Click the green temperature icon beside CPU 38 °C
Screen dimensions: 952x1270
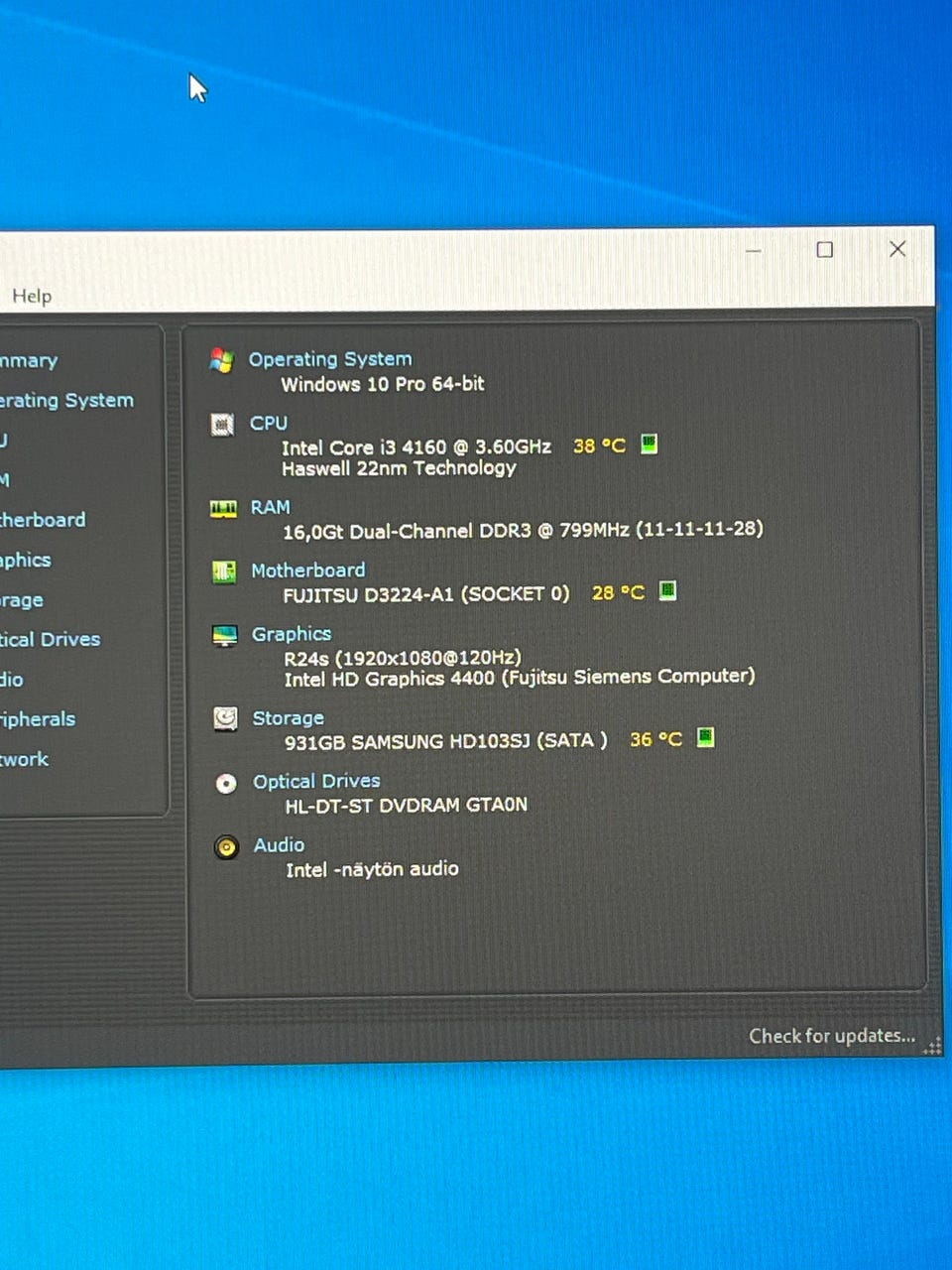click(x=649, y=444)
